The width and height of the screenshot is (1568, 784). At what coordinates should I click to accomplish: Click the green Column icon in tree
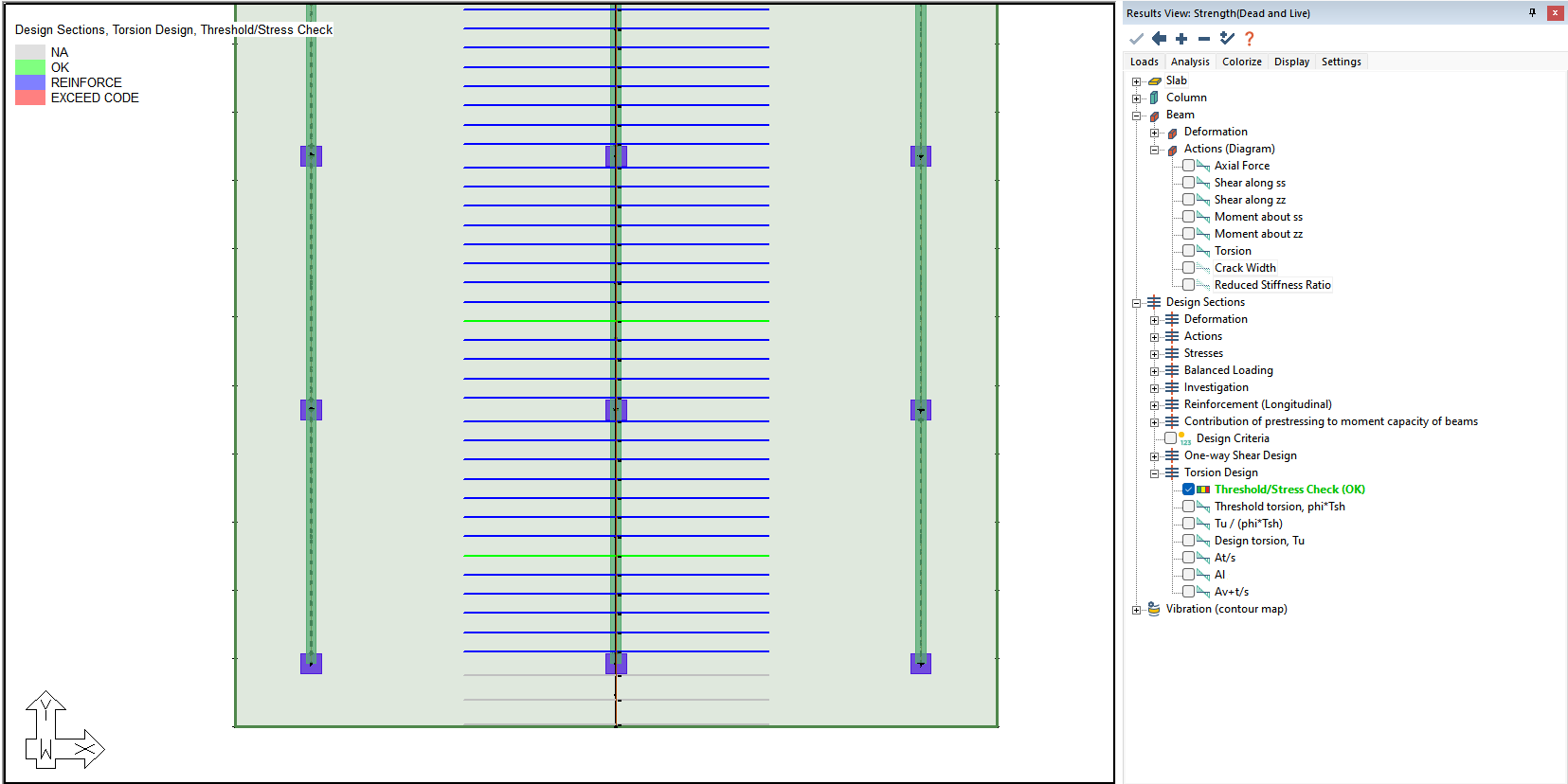pyautogui.click(x=1154, y=98)
